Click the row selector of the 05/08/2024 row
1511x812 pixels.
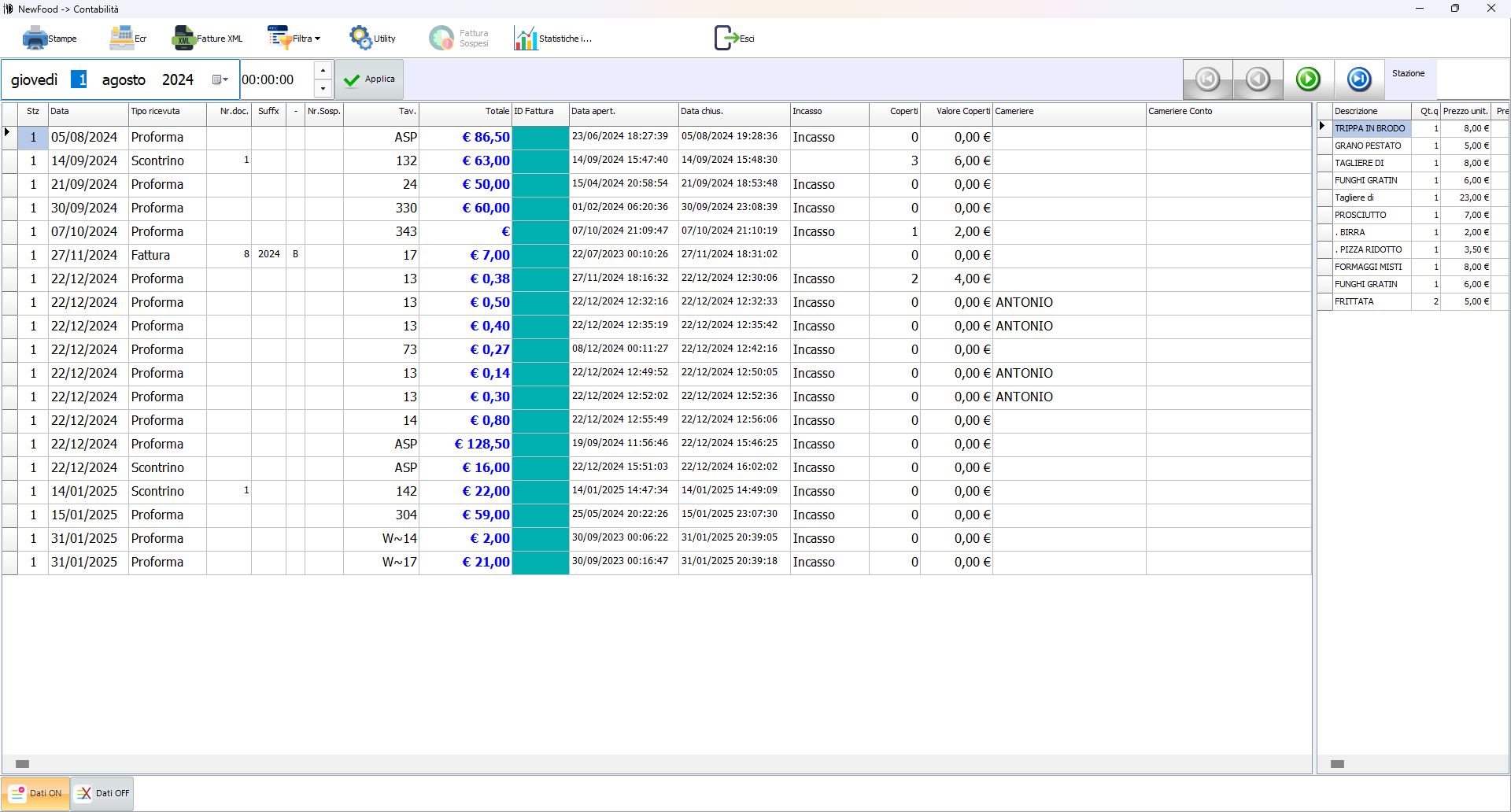click(9, 137)
